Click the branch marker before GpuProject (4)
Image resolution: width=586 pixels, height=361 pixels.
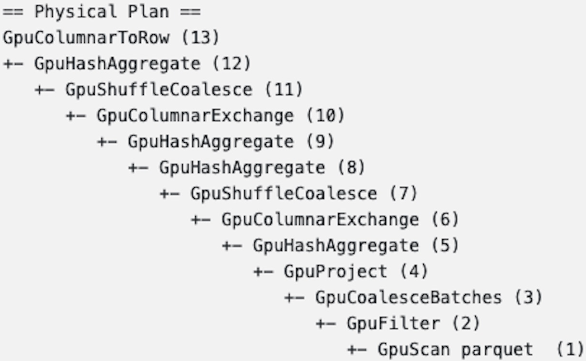[x=263, y=272]
